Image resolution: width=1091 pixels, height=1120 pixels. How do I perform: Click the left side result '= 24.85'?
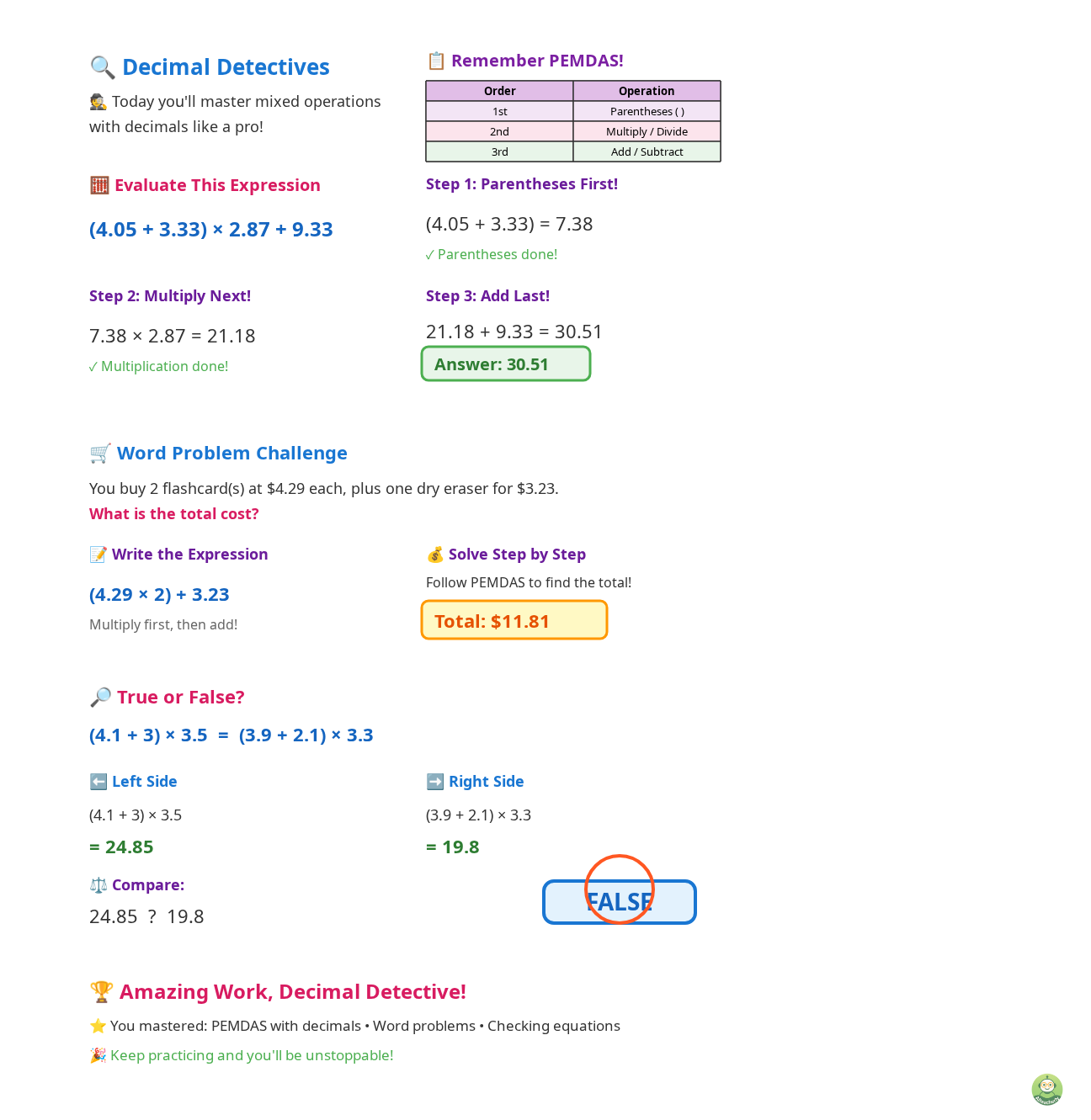click(x=121, y=847)
